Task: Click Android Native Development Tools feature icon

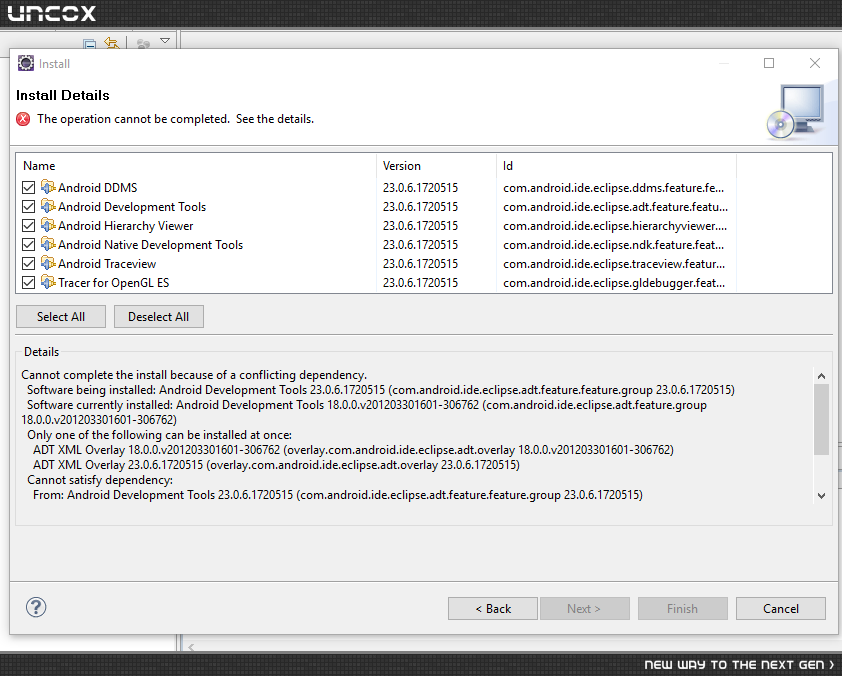Action: tap(48, 244)
